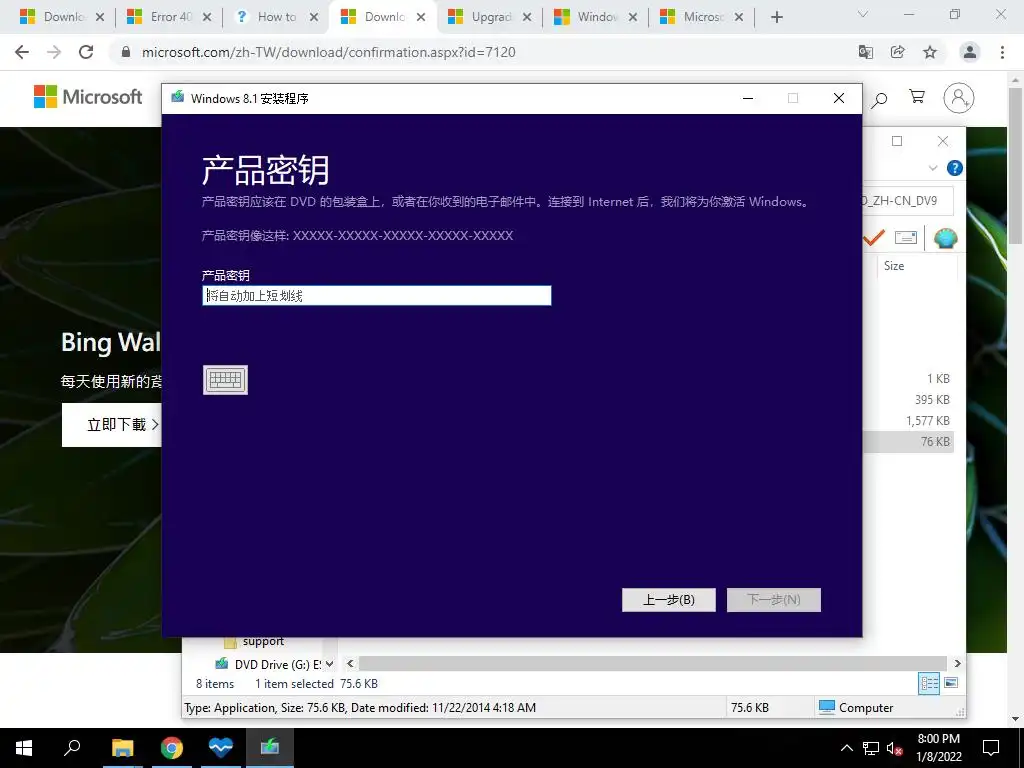Expand the Explorer ribbon chevron
The width and height of the screenshot is (1024, 768).
(x=933, y=168)
